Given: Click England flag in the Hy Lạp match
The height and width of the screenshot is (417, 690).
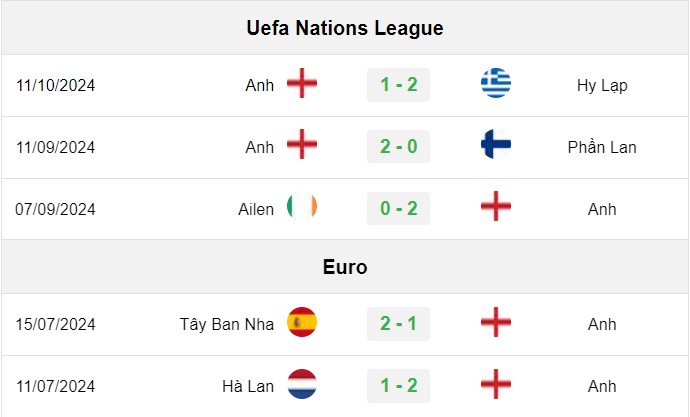Looking at the screenshot, I should [x=302, y=83].
